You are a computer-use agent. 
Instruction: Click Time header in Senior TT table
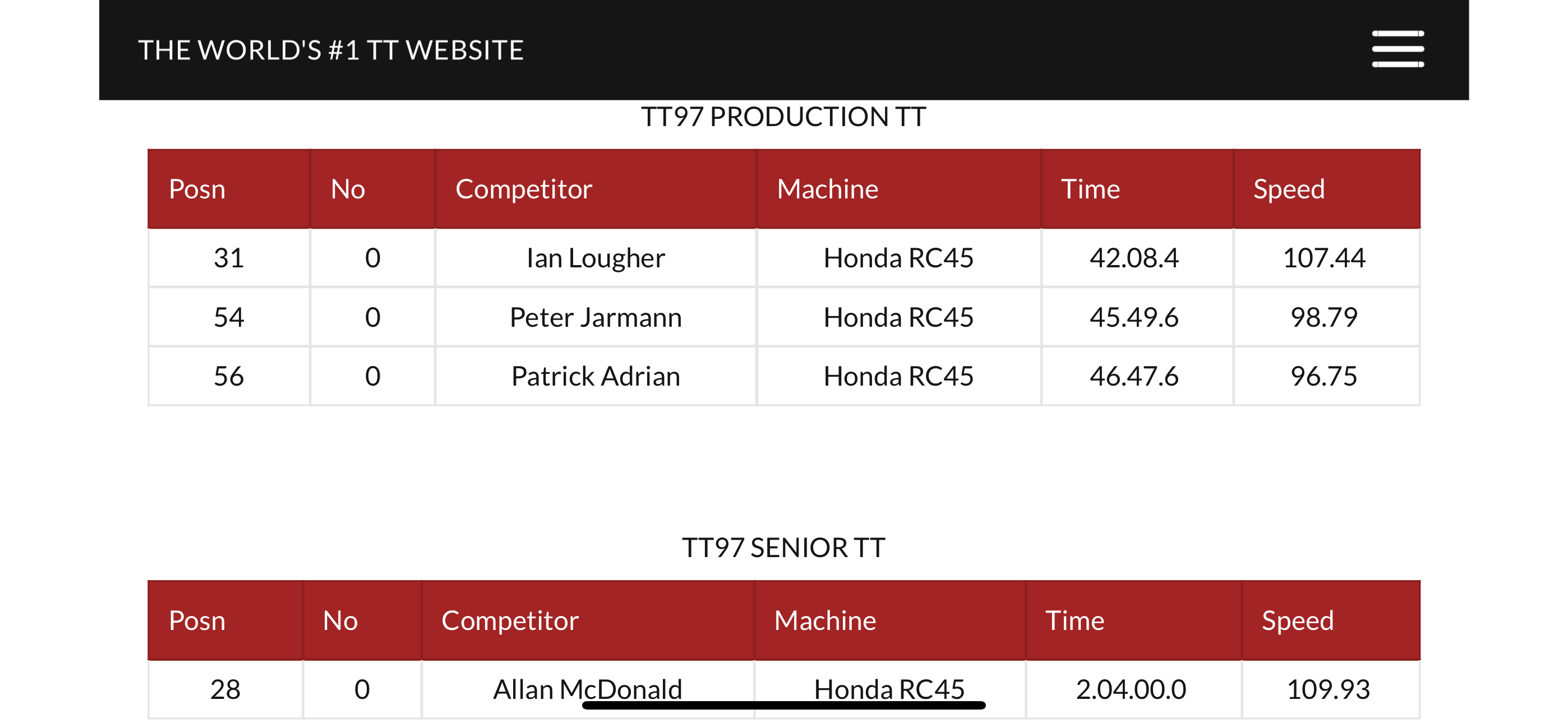coord(1074,621)
